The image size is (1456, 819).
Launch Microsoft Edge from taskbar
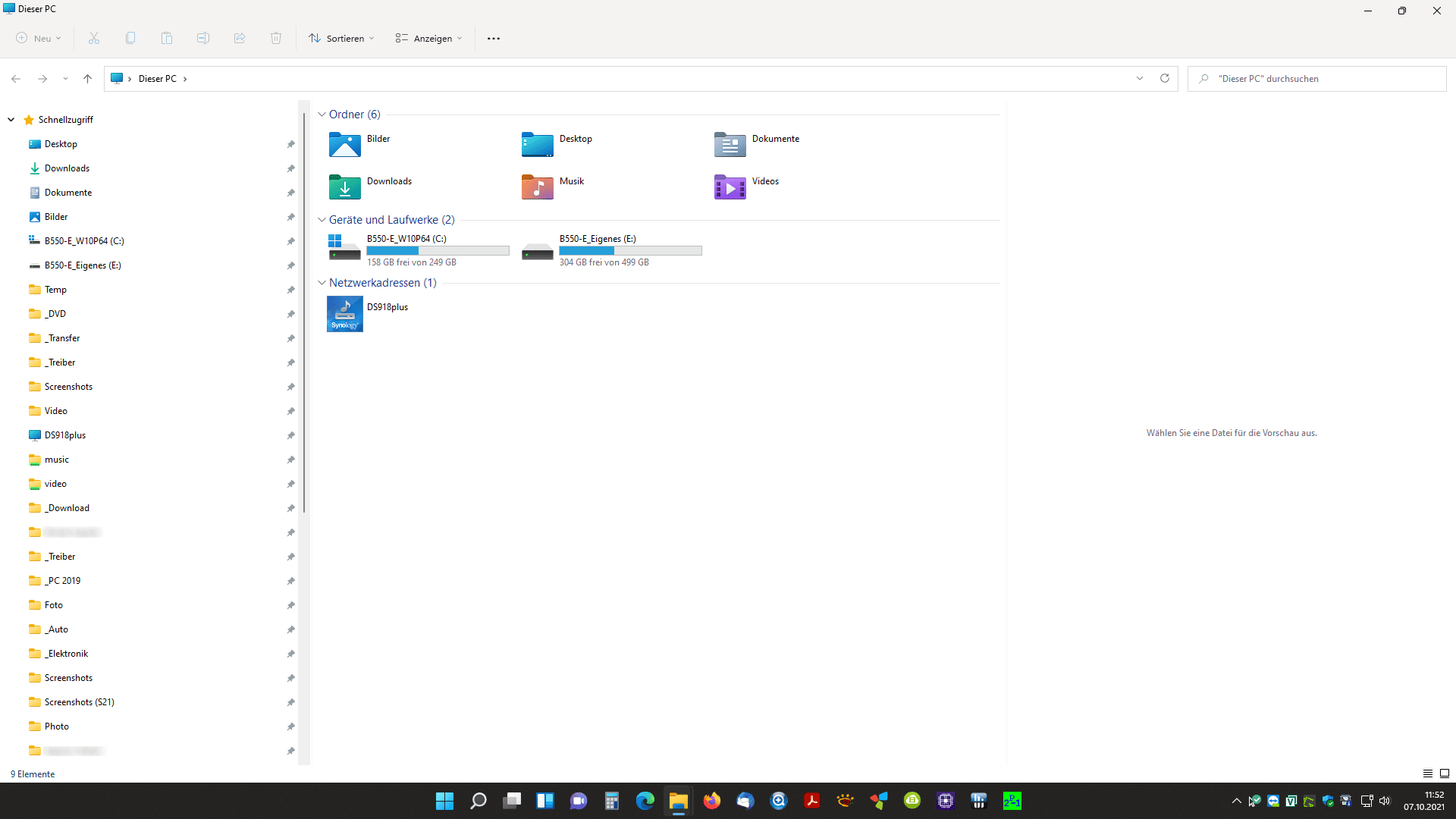coord(645,801)
